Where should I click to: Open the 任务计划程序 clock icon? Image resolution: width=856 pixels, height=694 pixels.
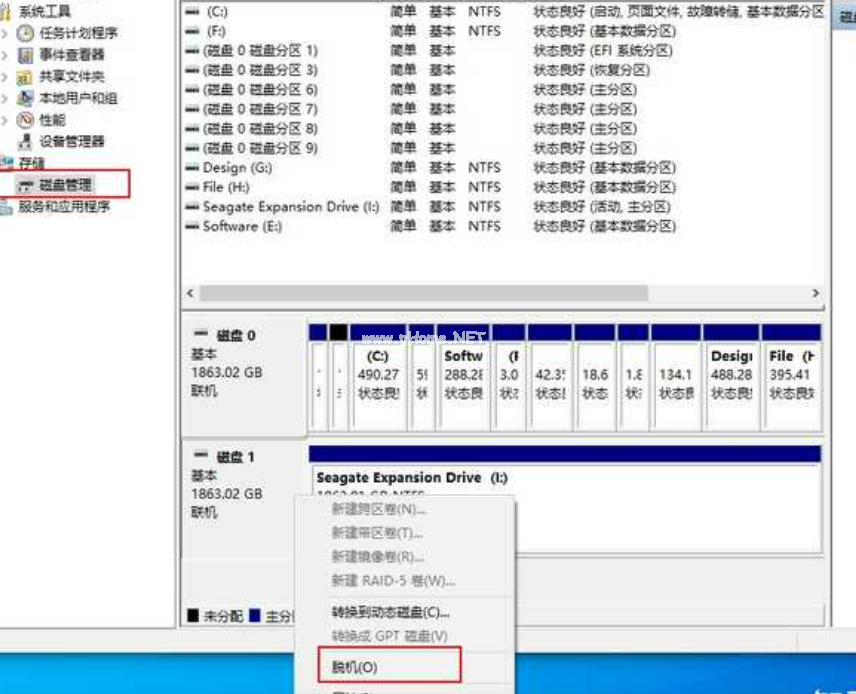coord(23,34)
